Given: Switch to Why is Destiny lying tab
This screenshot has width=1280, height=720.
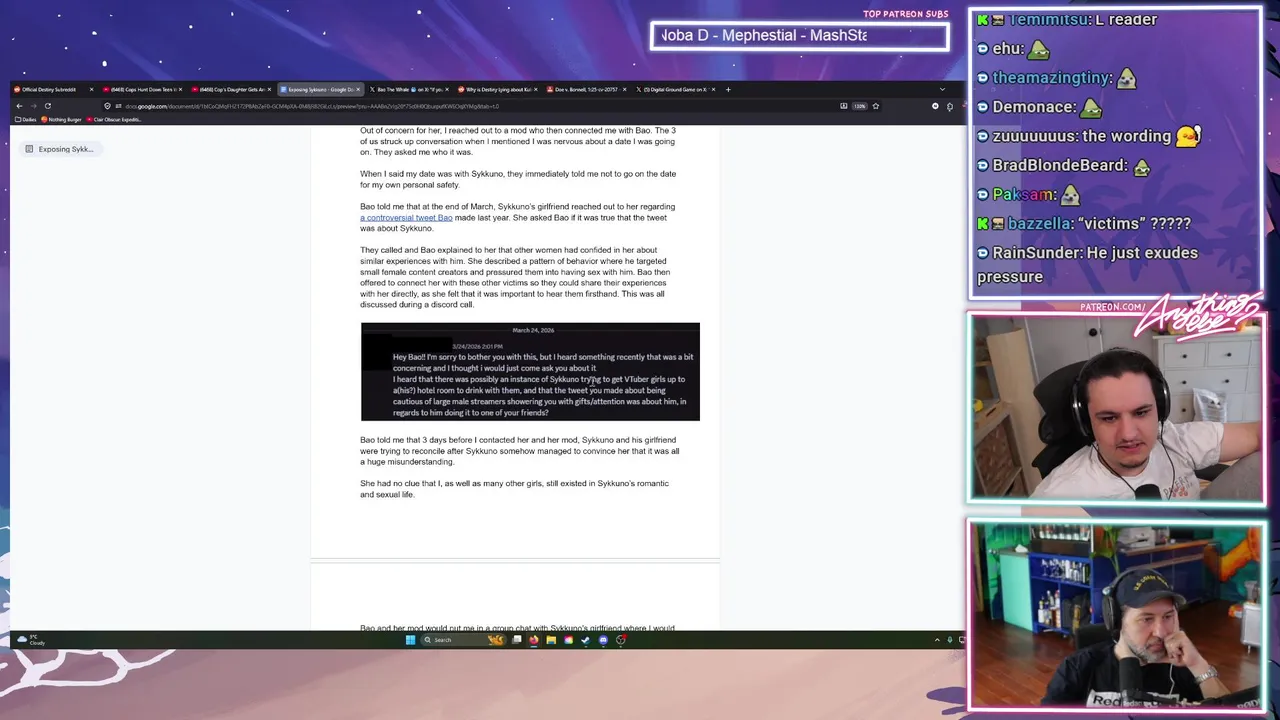Looking at the screenshot, I should point(498,89).
